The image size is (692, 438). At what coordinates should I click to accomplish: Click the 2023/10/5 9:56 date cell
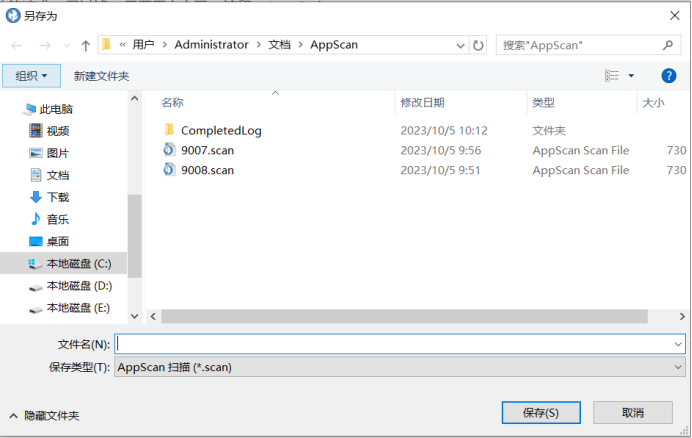coord(441,151)
